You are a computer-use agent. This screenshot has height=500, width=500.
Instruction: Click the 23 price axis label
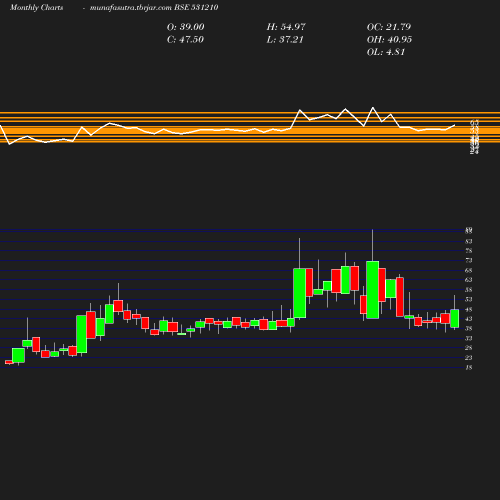(469, 358)
